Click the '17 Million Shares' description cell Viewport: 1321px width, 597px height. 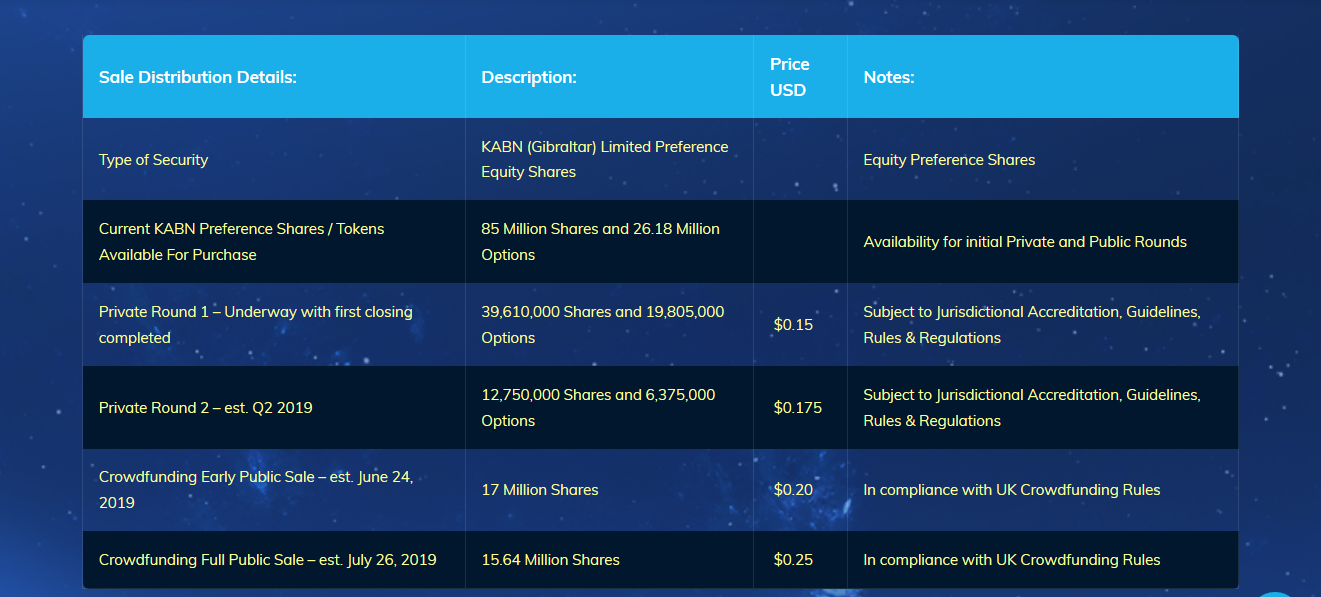540,490
